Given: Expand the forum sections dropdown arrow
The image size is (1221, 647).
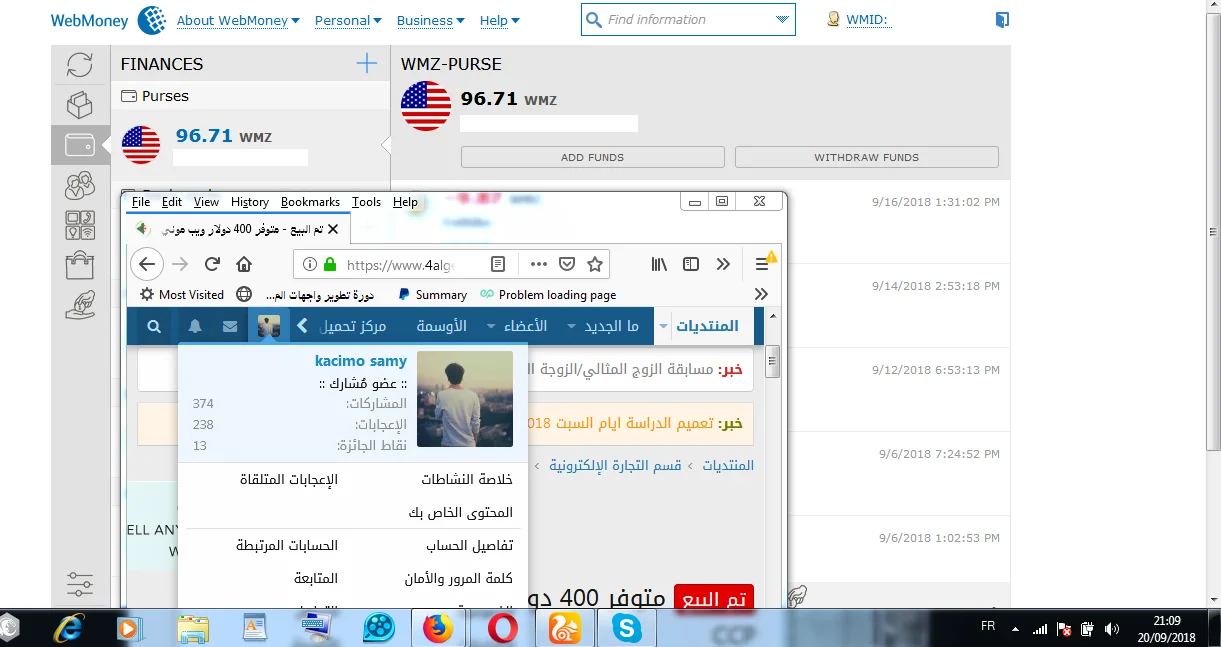Looking at the screenshot, I should pos(665,326).
